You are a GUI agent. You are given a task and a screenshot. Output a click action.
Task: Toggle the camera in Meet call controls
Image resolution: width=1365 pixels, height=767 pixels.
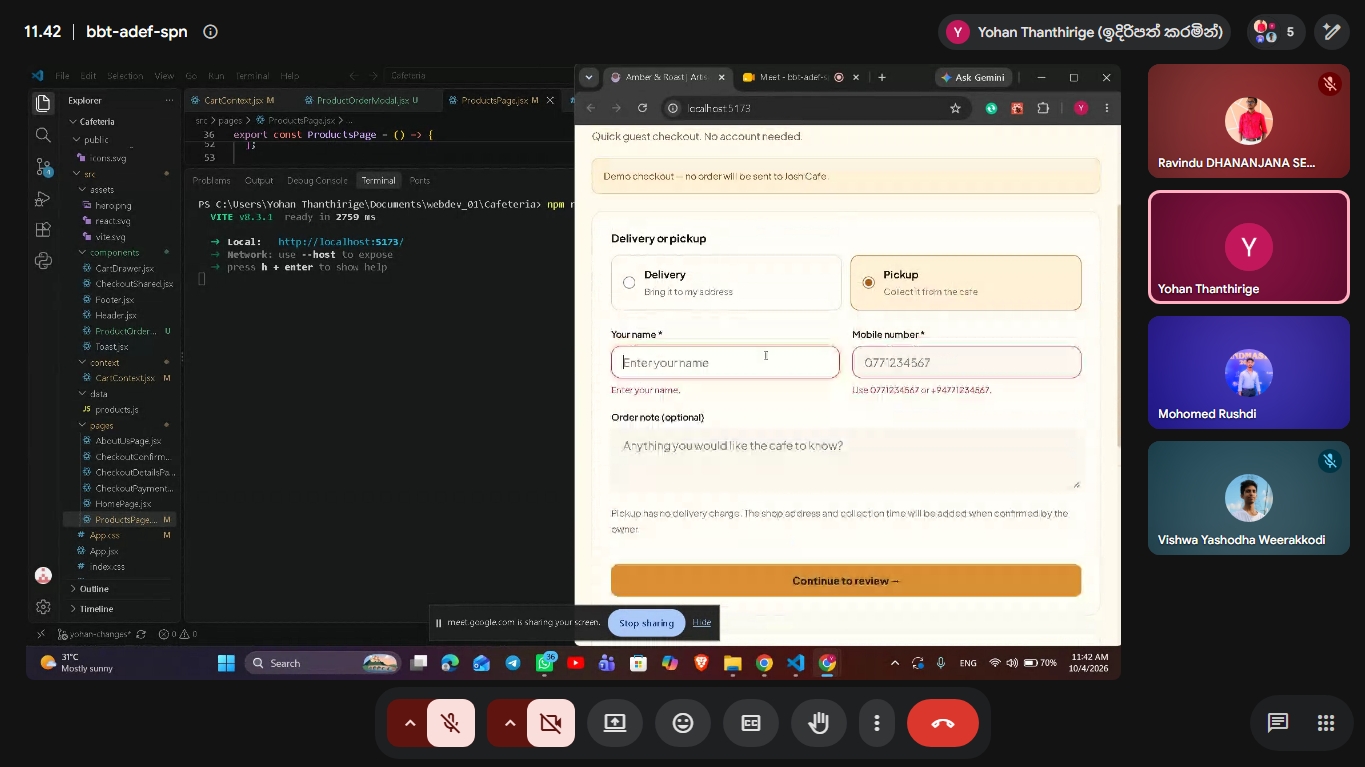click(x=551, y=723)
